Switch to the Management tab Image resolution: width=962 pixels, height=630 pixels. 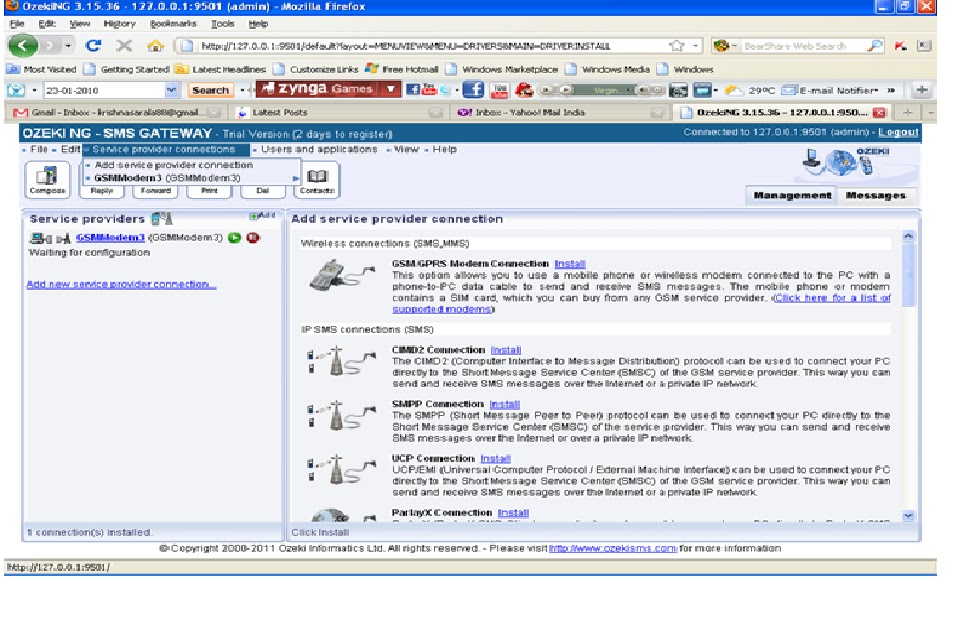coord(792,195)
